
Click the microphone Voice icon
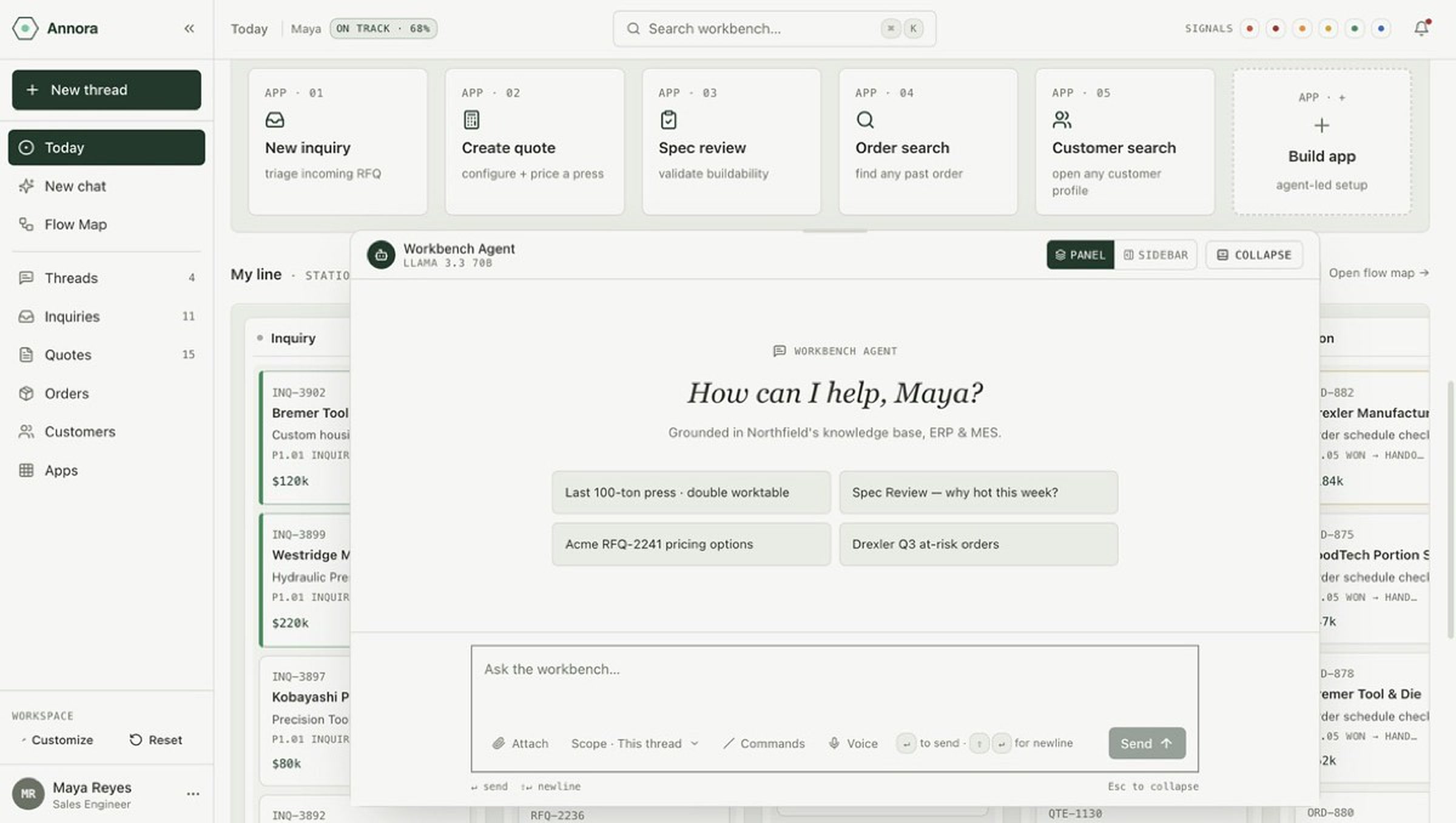pos(834,743)
